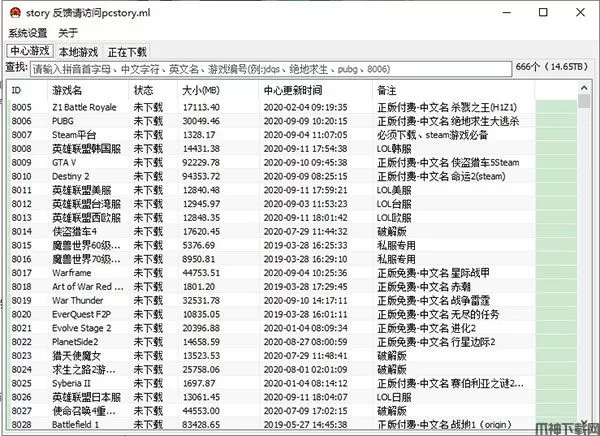Click 未下载 status in the 8020 row
The image size is (600, 436).
pos(148,314)
